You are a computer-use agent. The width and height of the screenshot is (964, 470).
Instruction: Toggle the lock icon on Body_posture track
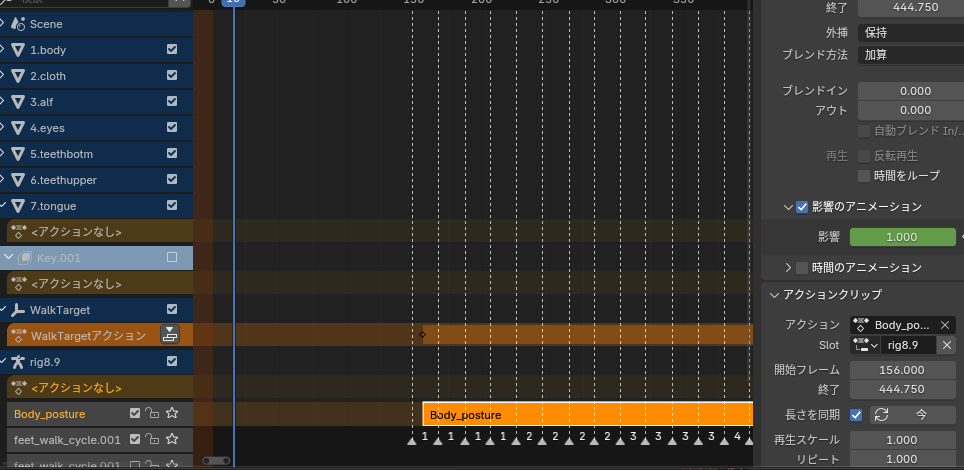point(152,413)
